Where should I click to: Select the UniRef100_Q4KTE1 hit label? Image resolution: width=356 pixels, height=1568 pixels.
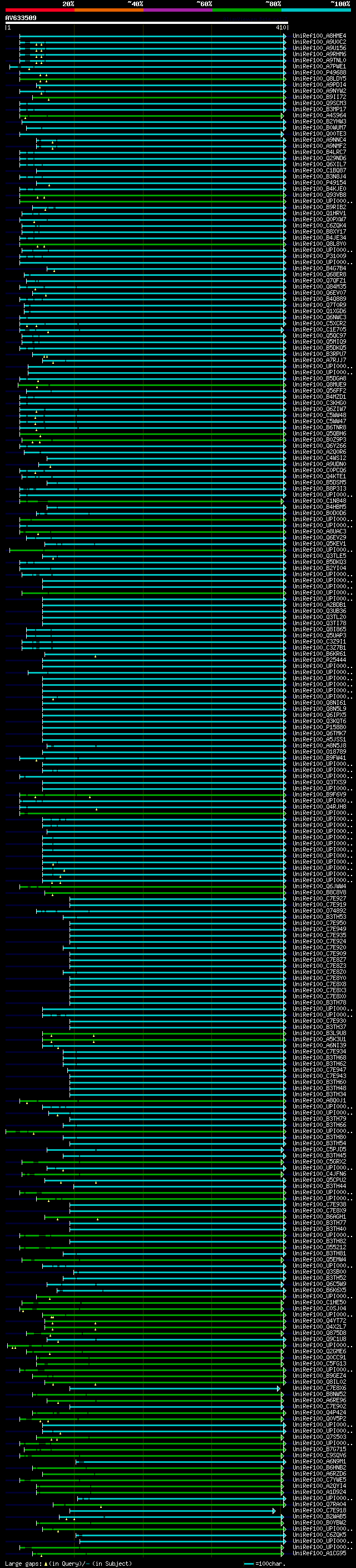319,476
